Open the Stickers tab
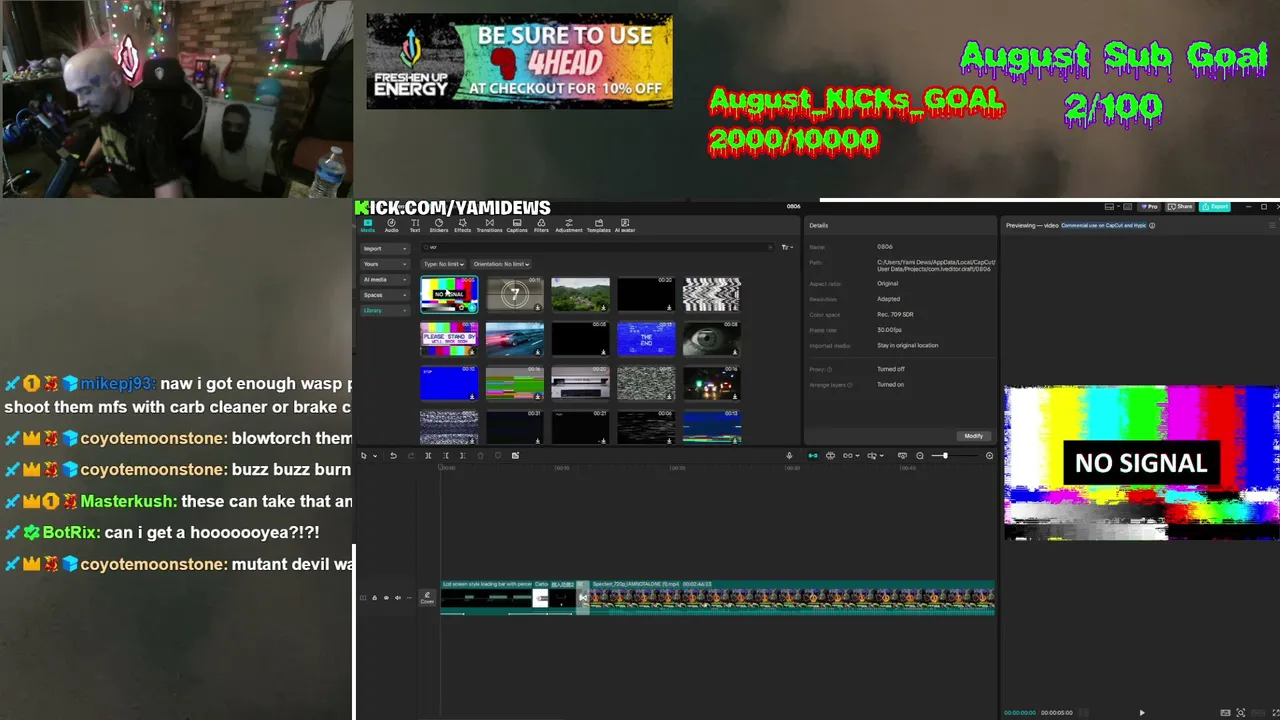1280x720 pixels. point(439,225)
